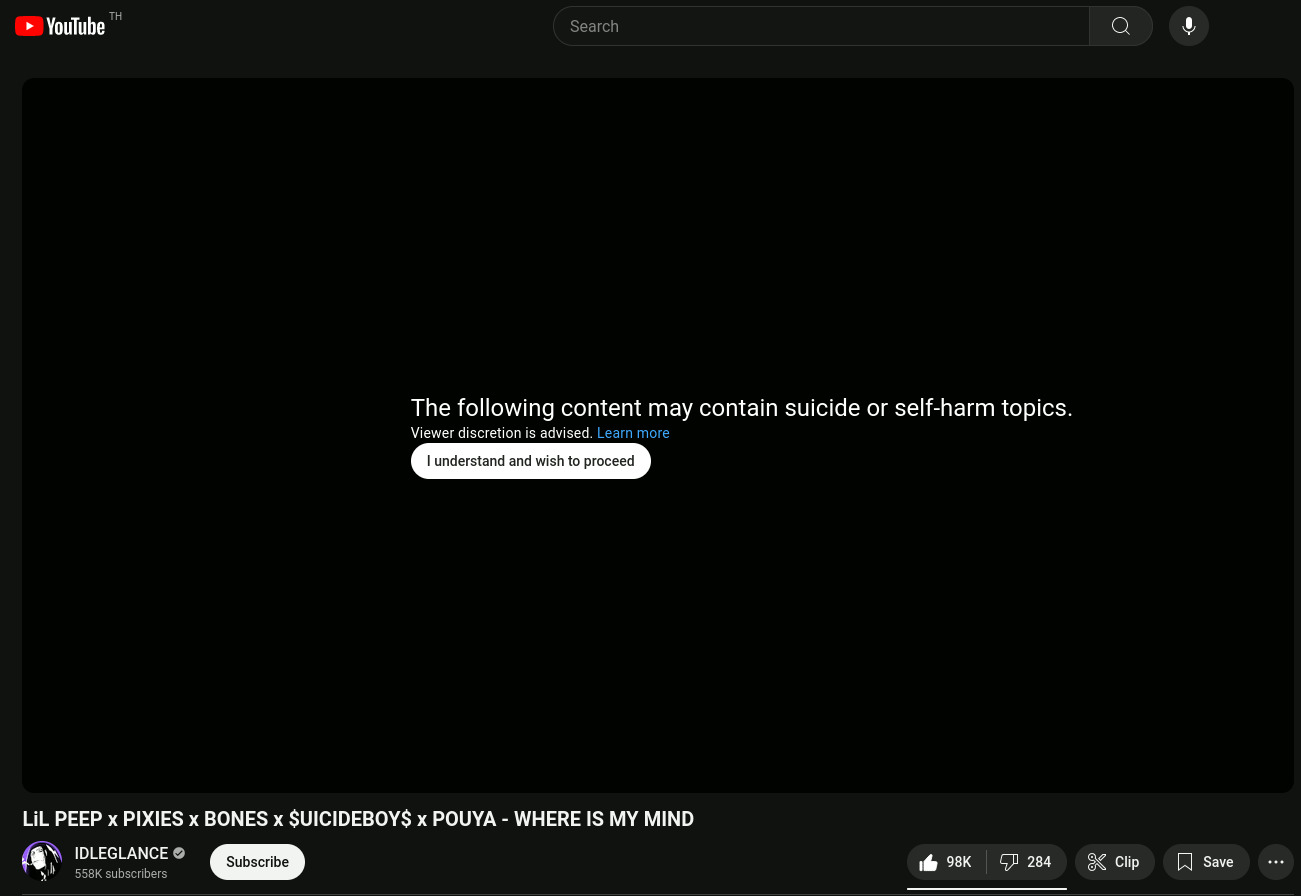1301x896 pixels.
Task: Dislike the video with the thumbs-down icon
Action: (1026, 862)
